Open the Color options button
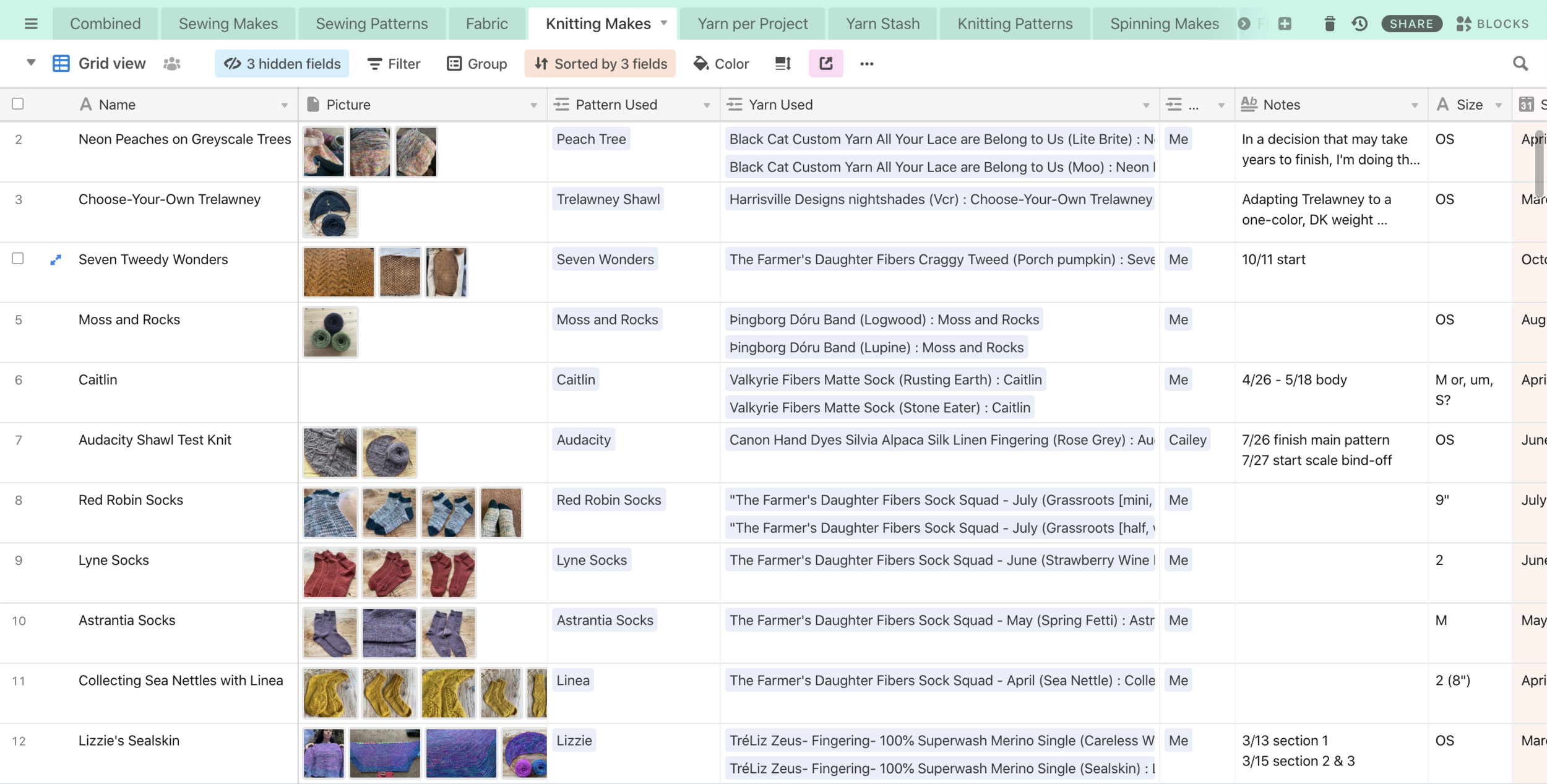The height and width of the screenshot is (784, 1547). 722,63
